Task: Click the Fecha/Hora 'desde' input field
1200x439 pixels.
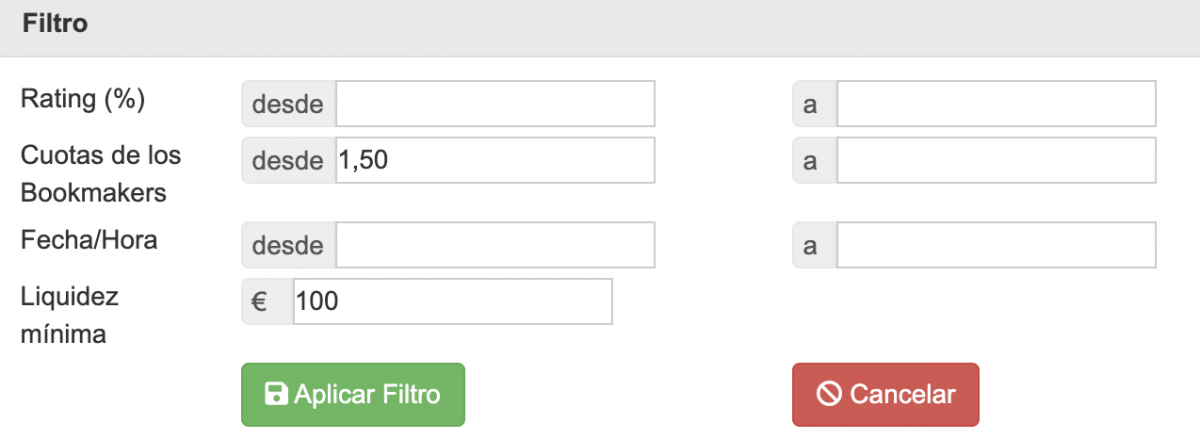Action: [x=495, y=245]
